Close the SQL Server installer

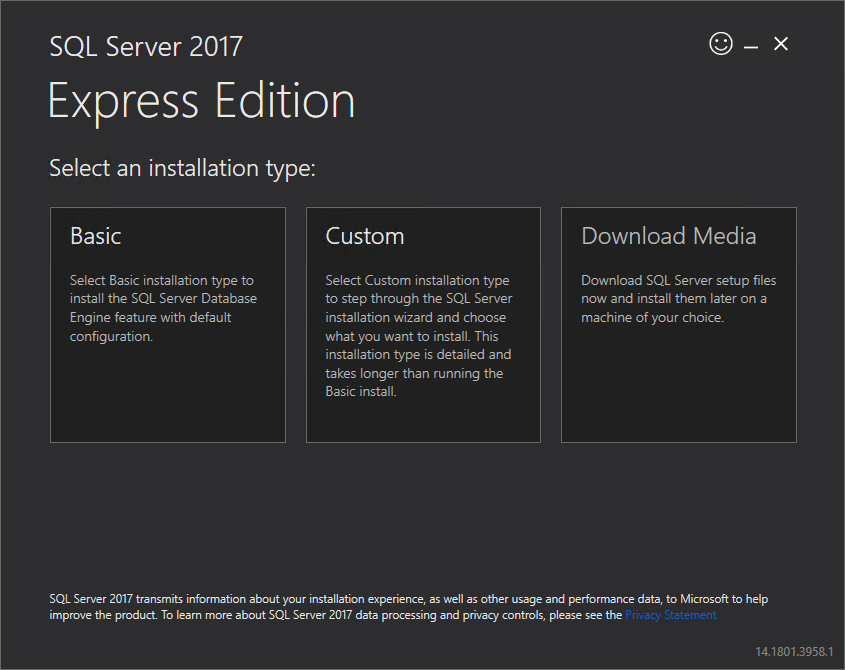[781, 44]
